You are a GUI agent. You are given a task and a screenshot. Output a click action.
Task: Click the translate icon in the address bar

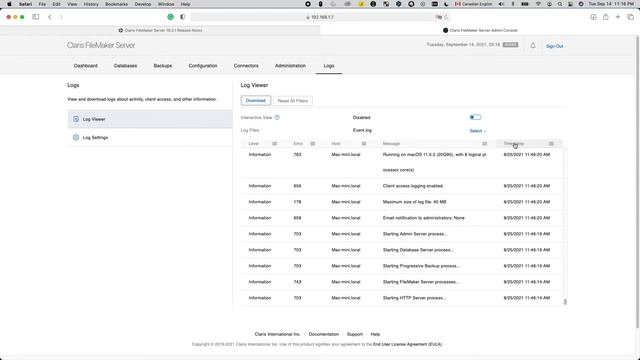point(439,17)
